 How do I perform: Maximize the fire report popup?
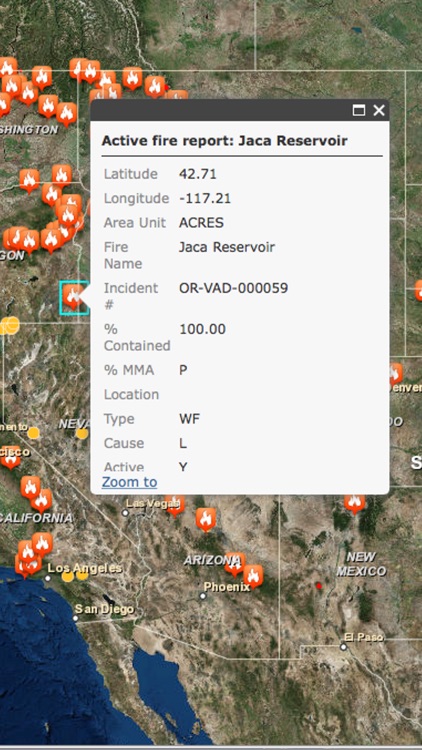point(358,110)
